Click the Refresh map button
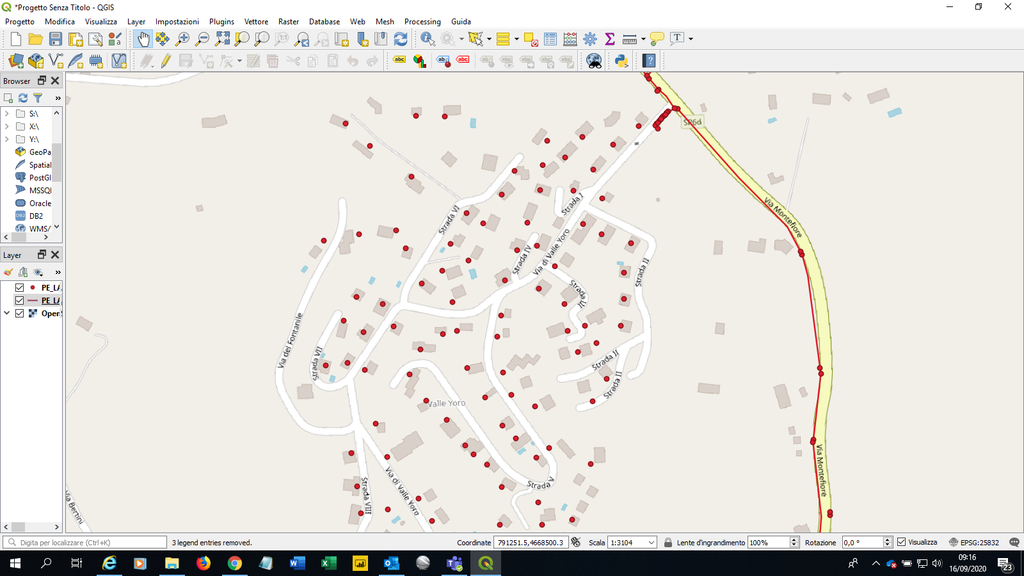1024x576 pixels. tap(400, 39)
